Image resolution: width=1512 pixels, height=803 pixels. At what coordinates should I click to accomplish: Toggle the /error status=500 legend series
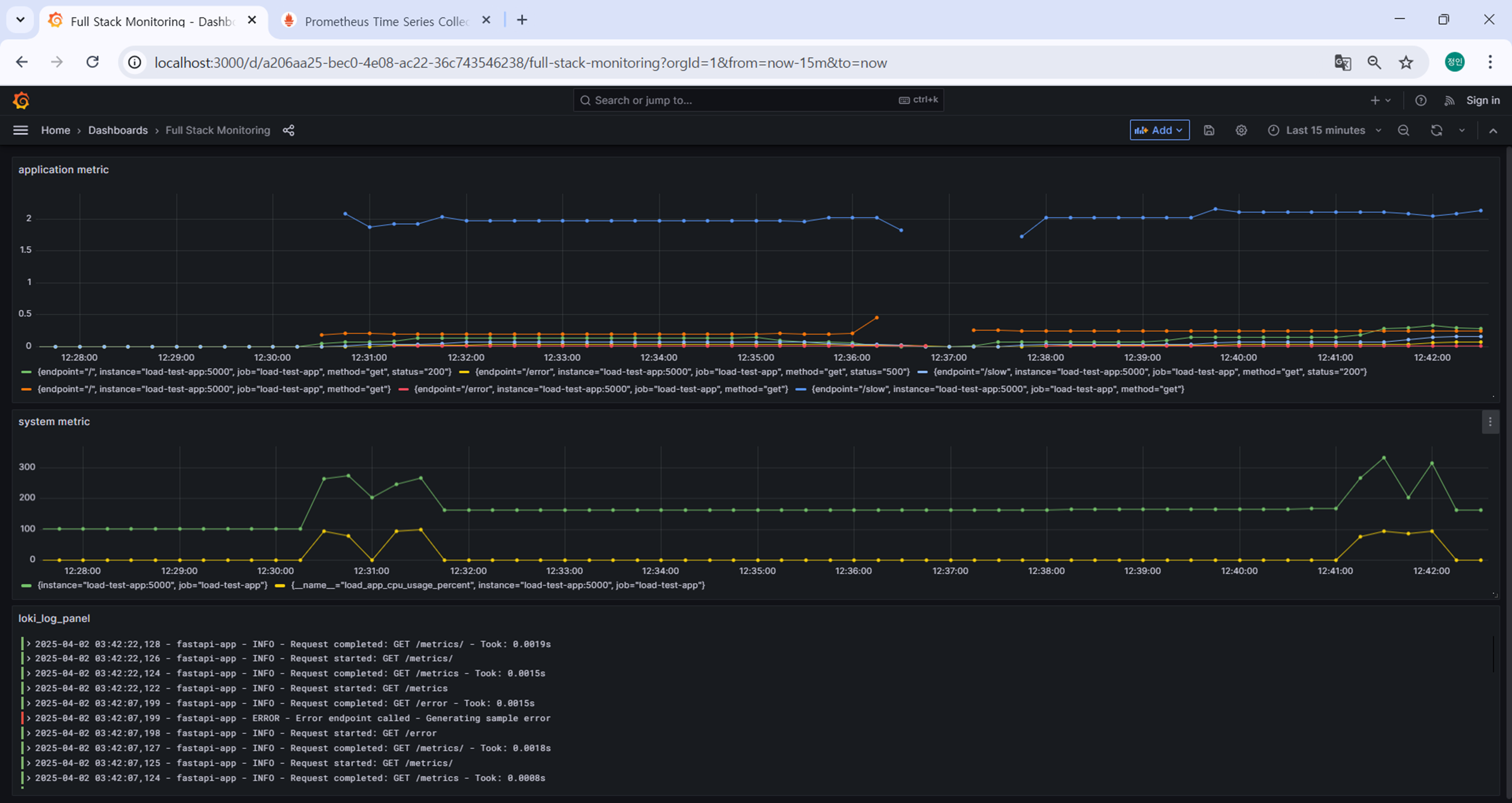point(691,372)
